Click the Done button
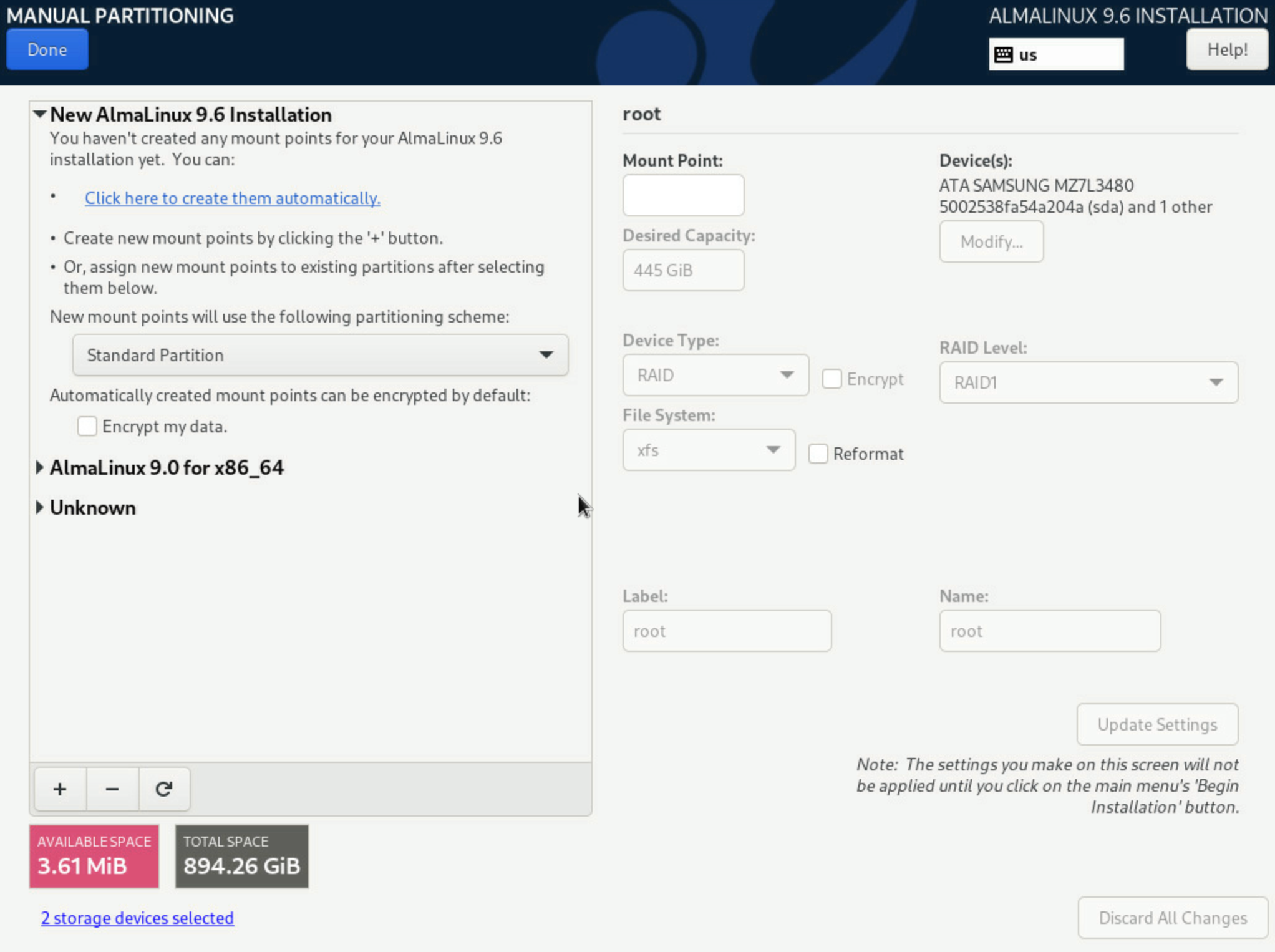The image size is (1275, 952). [x=47, y=49]
